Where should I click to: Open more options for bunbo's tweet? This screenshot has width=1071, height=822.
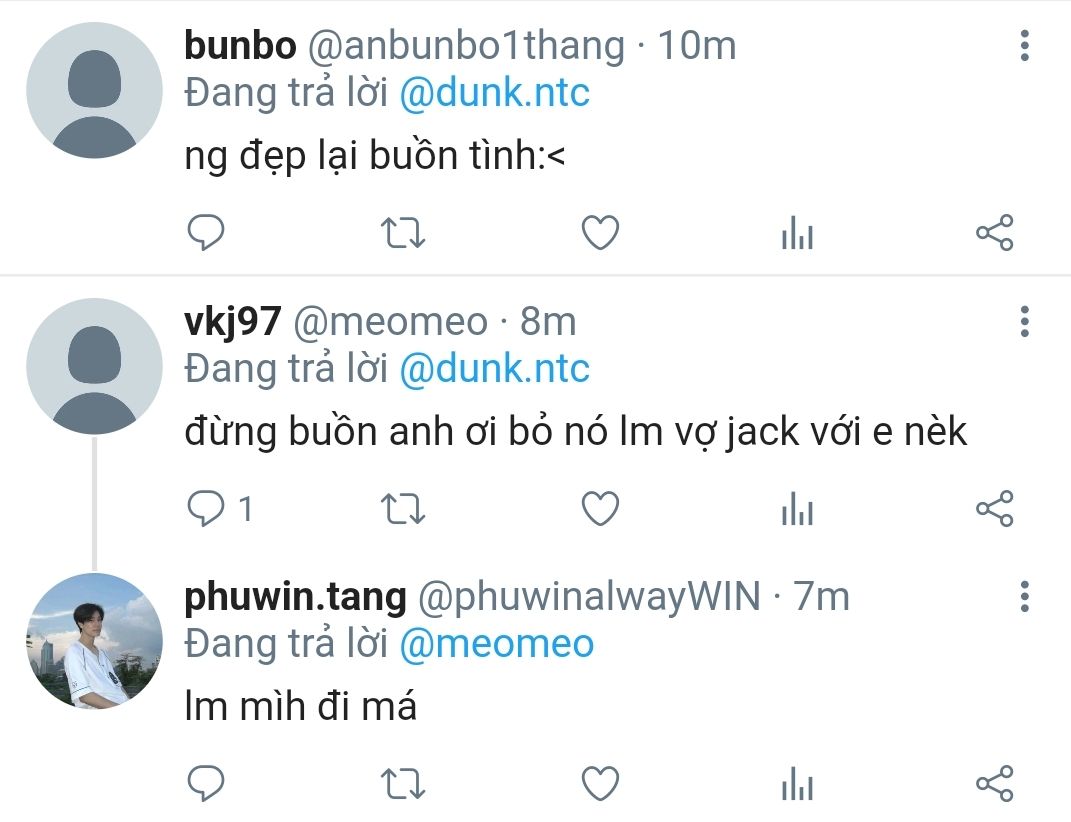[x=1025, y=46]
